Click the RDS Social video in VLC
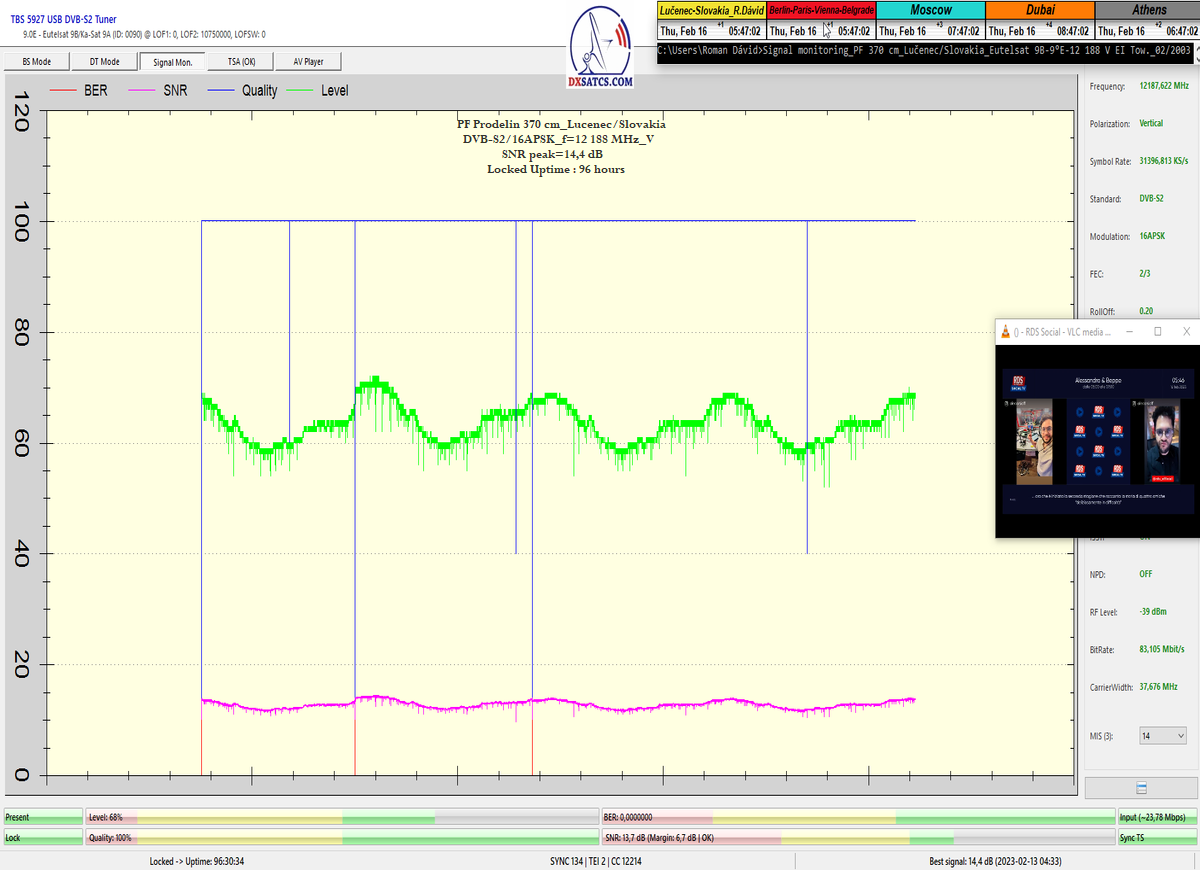 coord(1097,440)
